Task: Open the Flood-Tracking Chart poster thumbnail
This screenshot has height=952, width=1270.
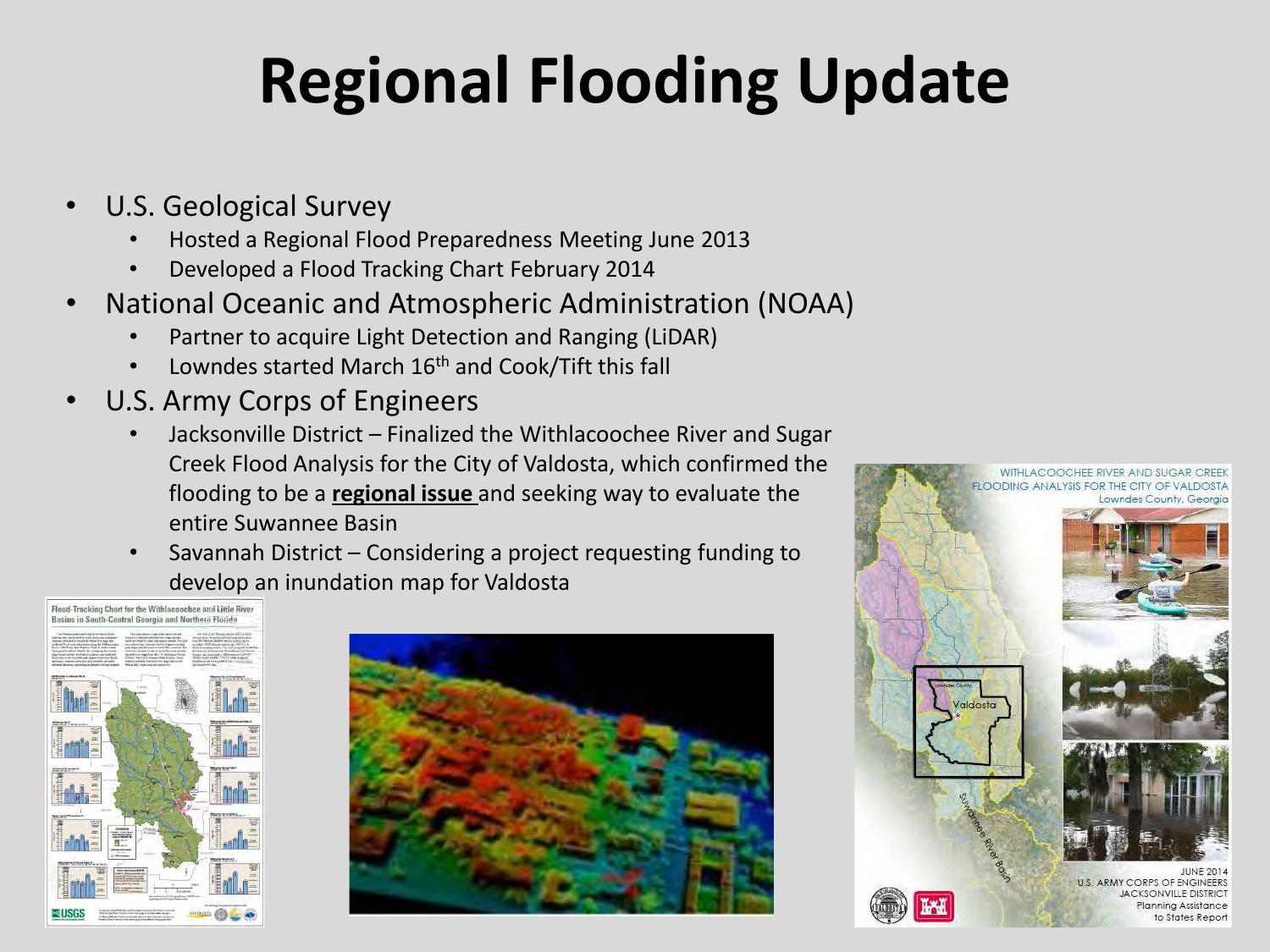Action: 155,762
